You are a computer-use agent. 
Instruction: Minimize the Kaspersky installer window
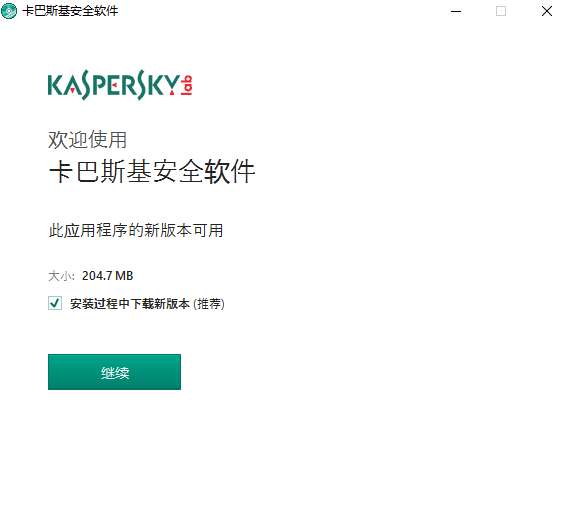click(x=456, y=11)
